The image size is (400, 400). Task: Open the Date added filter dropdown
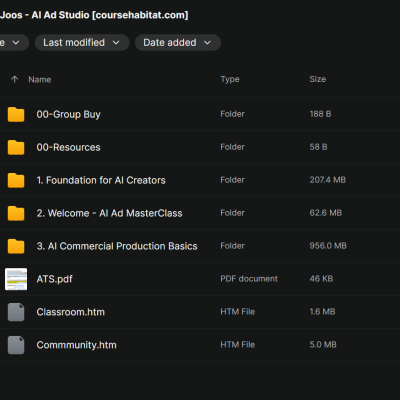[178, 43]
